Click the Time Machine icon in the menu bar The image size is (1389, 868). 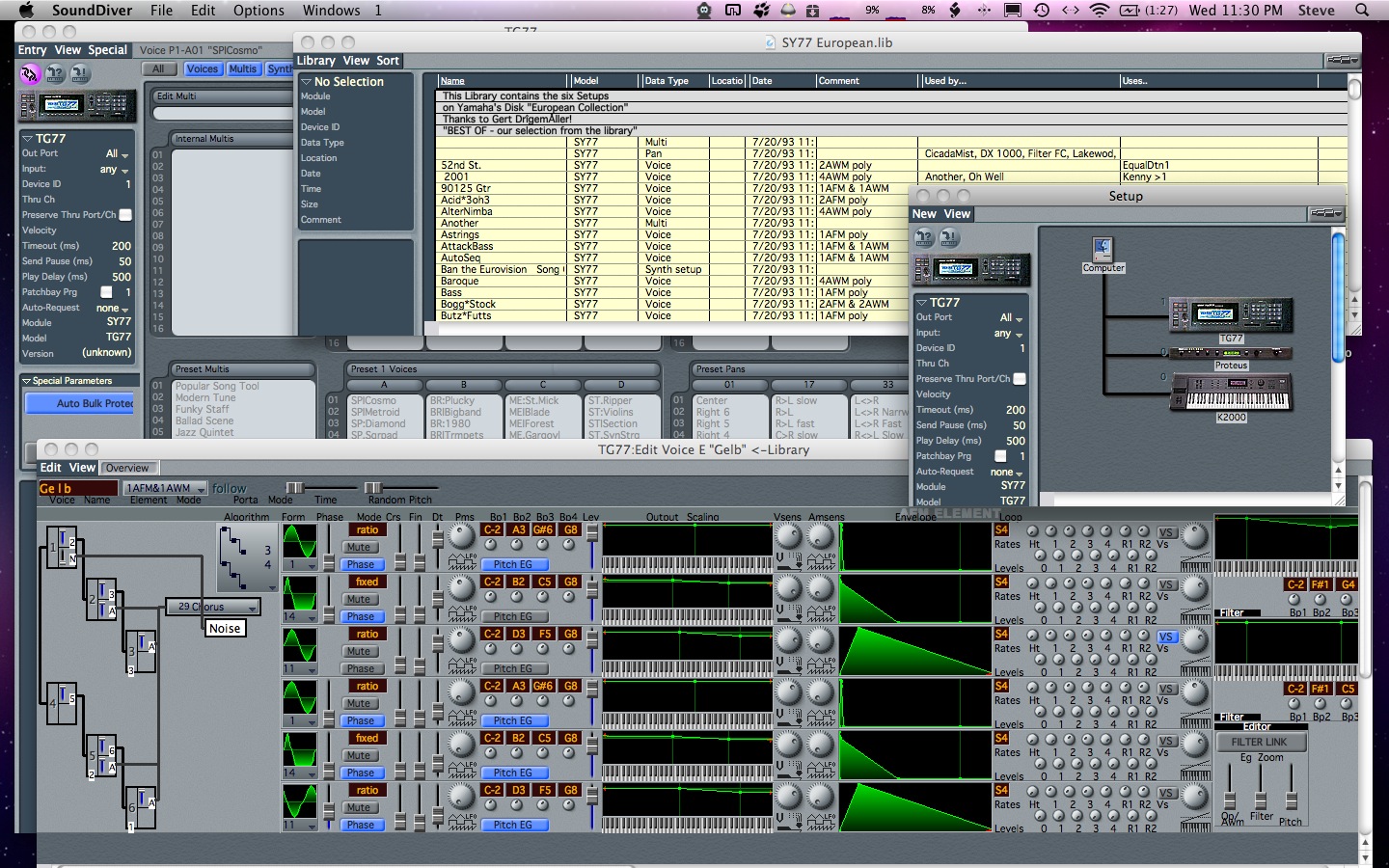(1042, 11)
